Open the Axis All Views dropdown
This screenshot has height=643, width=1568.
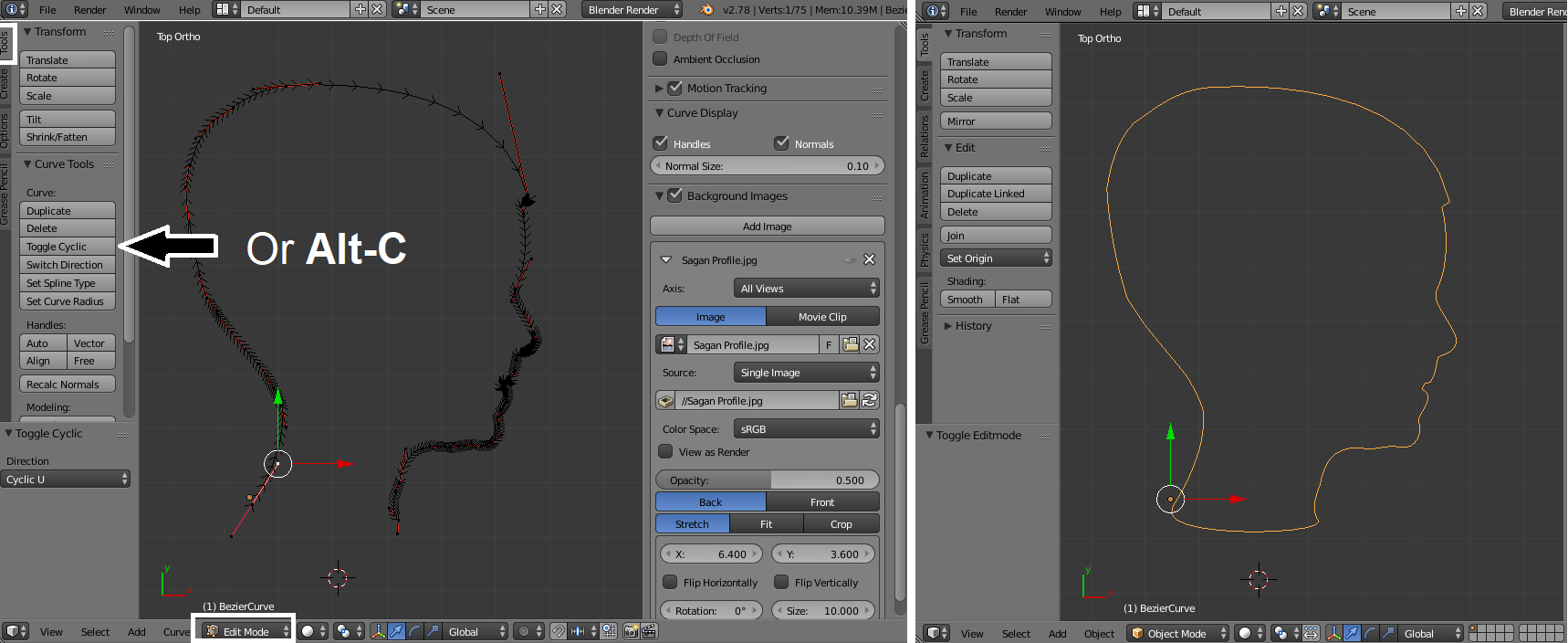(x=807, y=288)
